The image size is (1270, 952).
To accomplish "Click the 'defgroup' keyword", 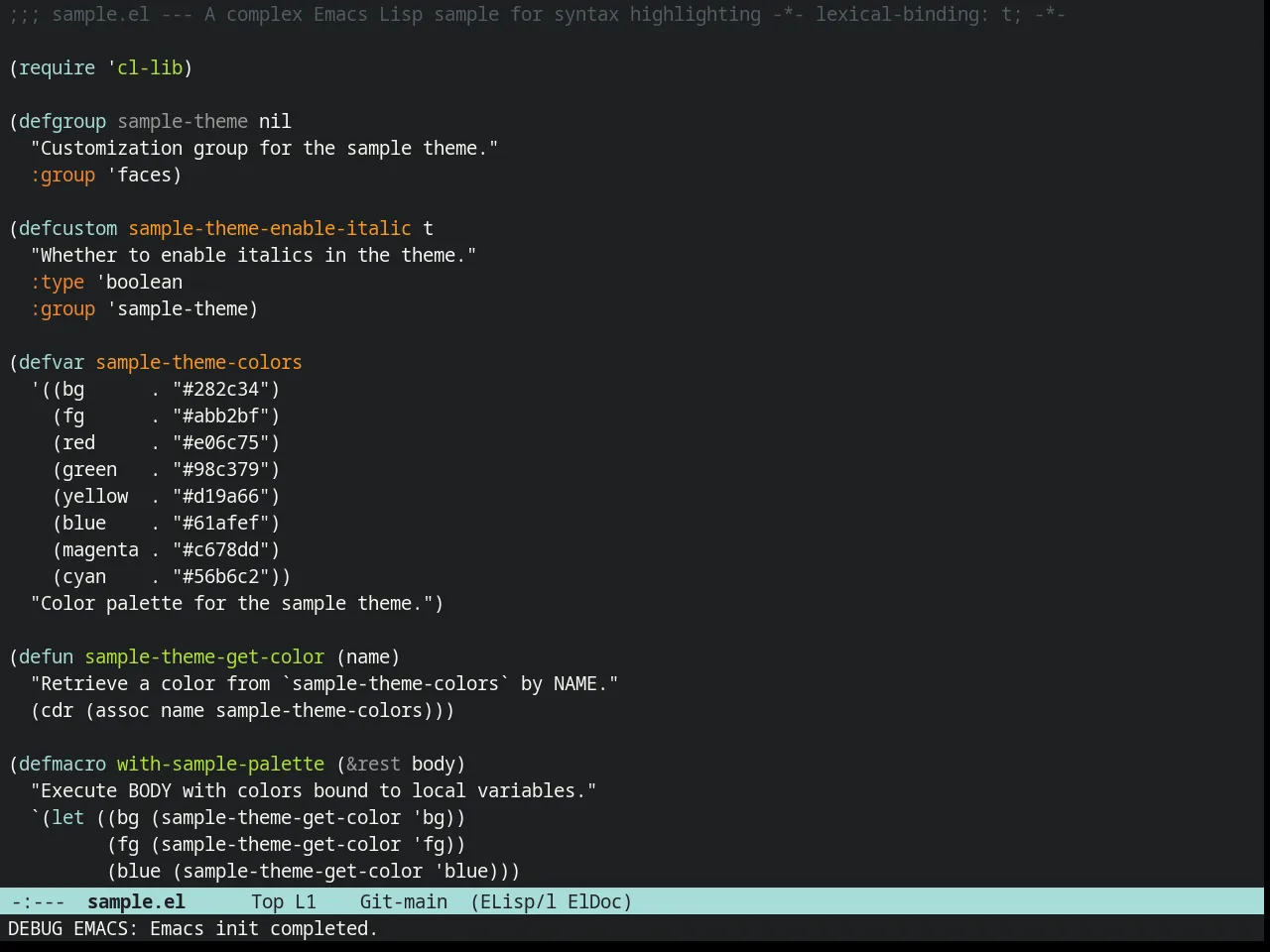I will pyautogui.click(x=63, y=121).
